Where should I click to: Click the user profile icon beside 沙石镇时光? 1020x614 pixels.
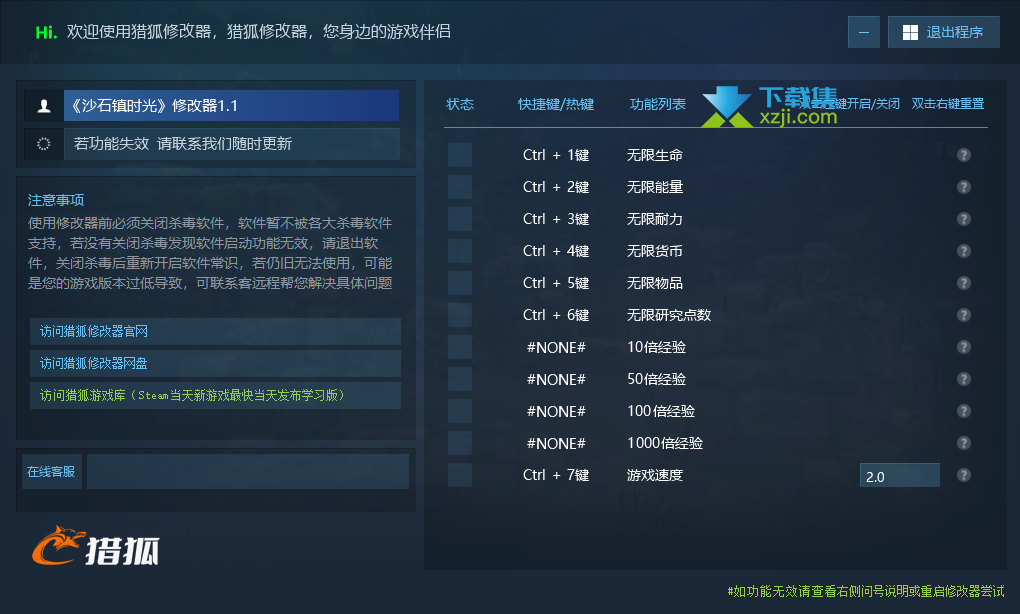tap(44, 105)
